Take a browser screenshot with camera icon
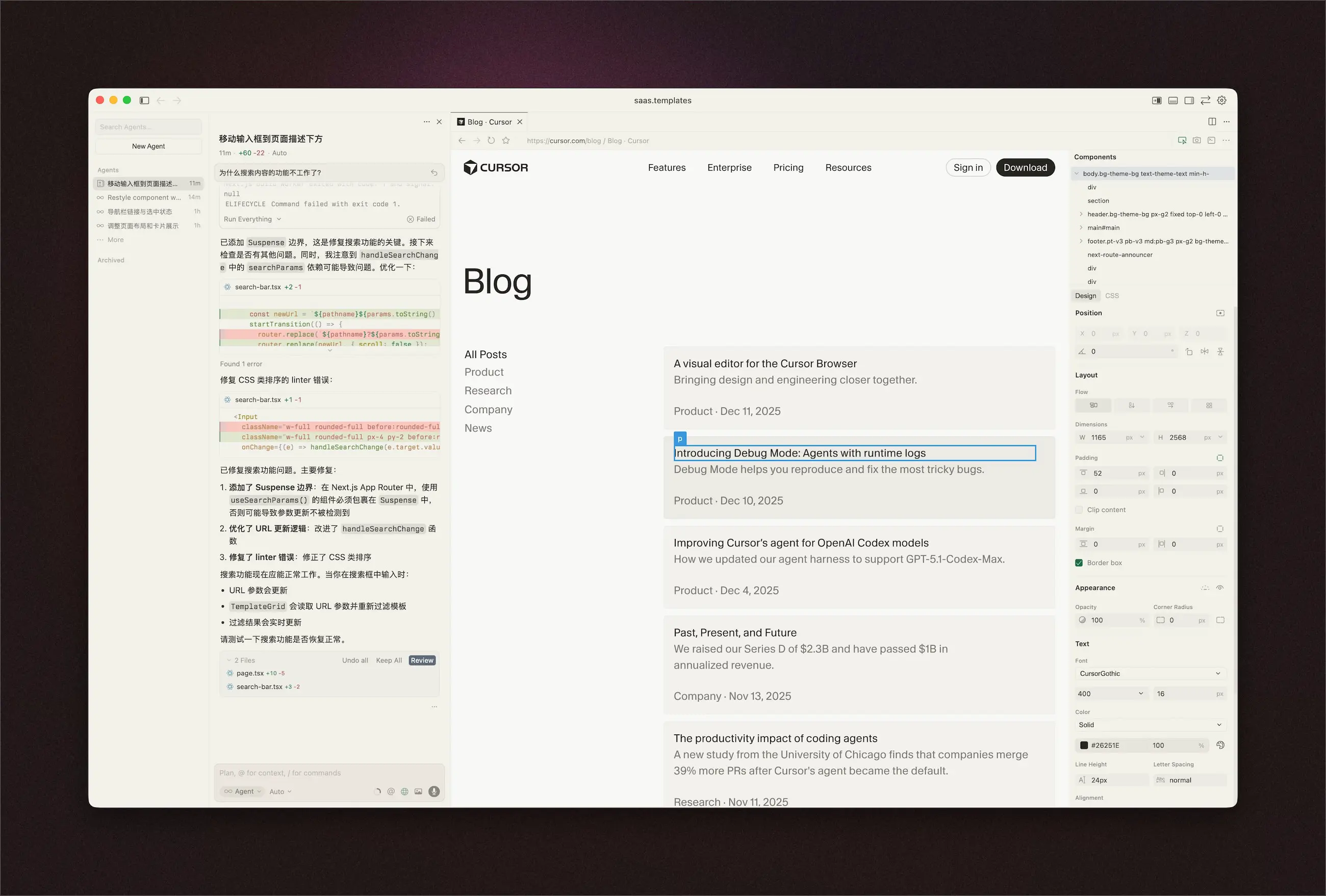Image resolution: width=1326 pixels, height=896 pixels. tap(1196, 140)
